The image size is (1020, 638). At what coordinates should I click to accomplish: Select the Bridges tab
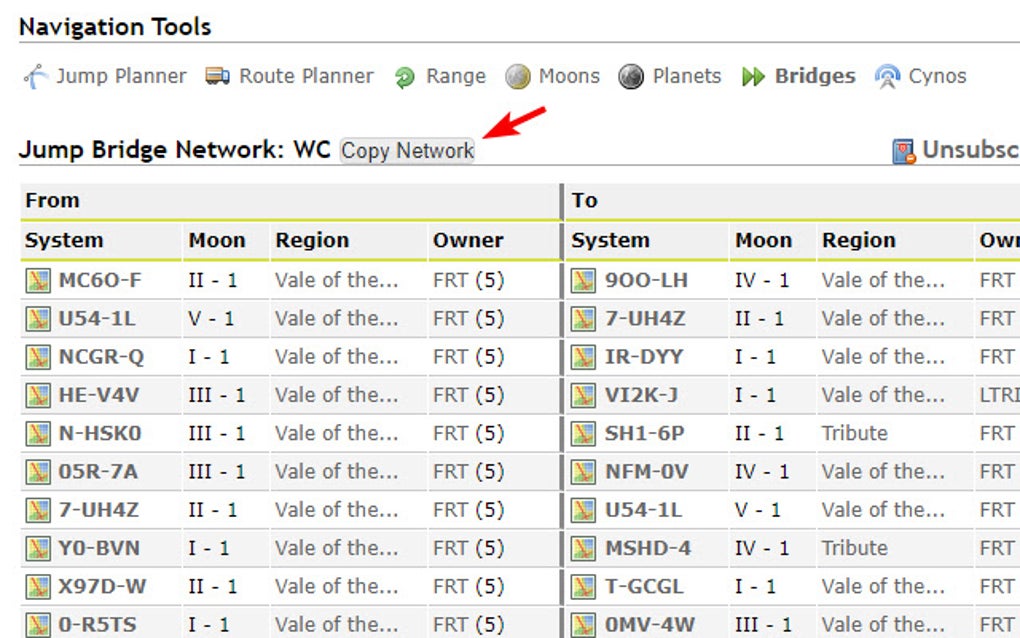coord(814,76)
